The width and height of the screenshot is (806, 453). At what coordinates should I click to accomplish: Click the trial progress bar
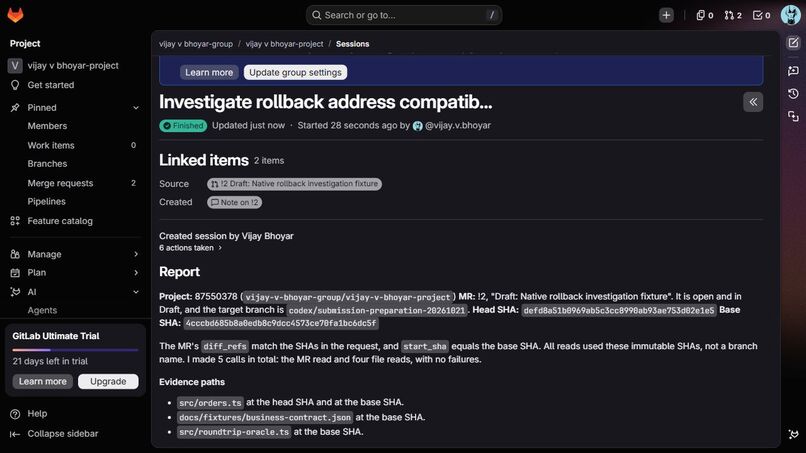coord(76,350)
